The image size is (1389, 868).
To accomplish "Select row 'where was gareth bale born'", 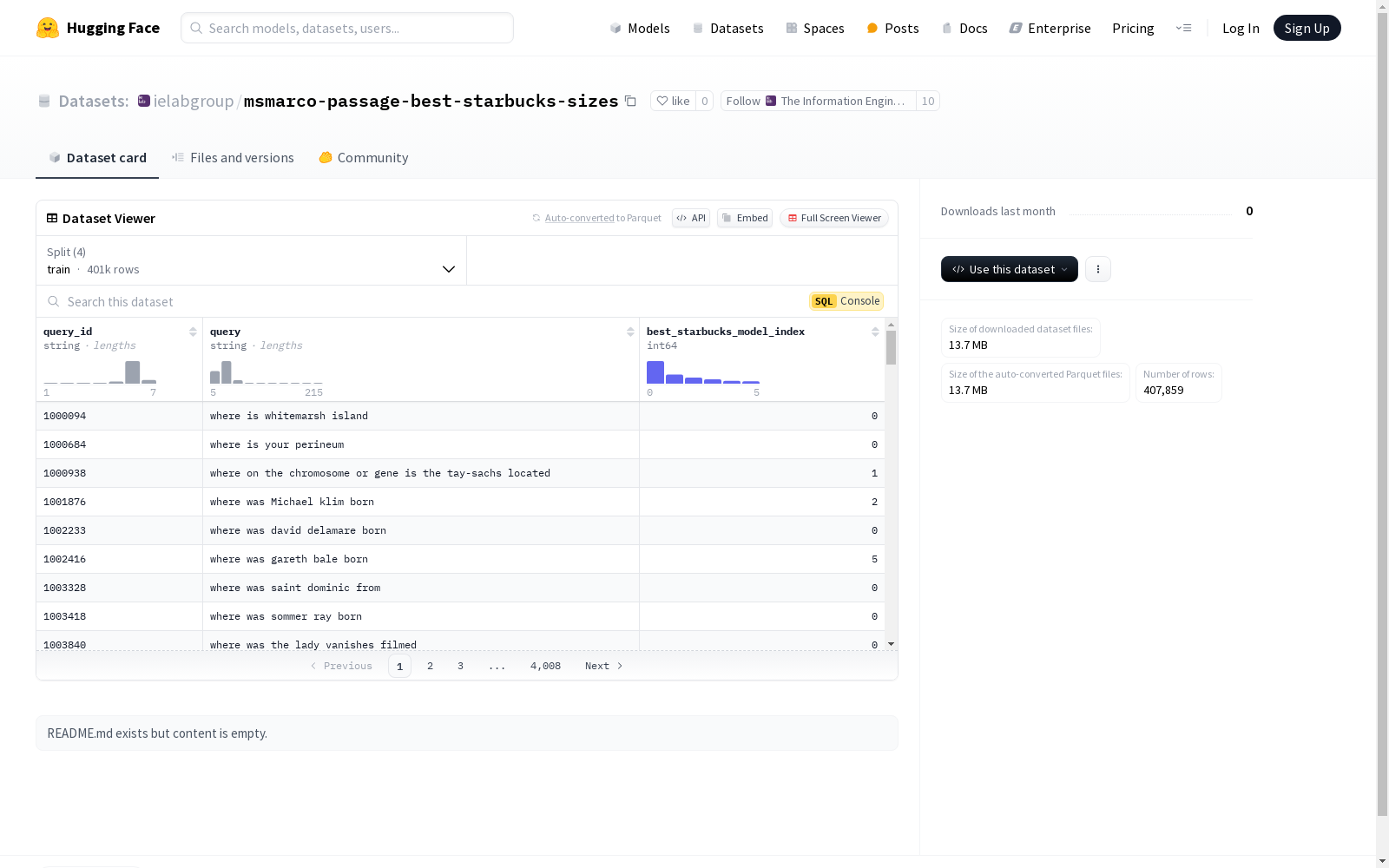I will [460, 559].
